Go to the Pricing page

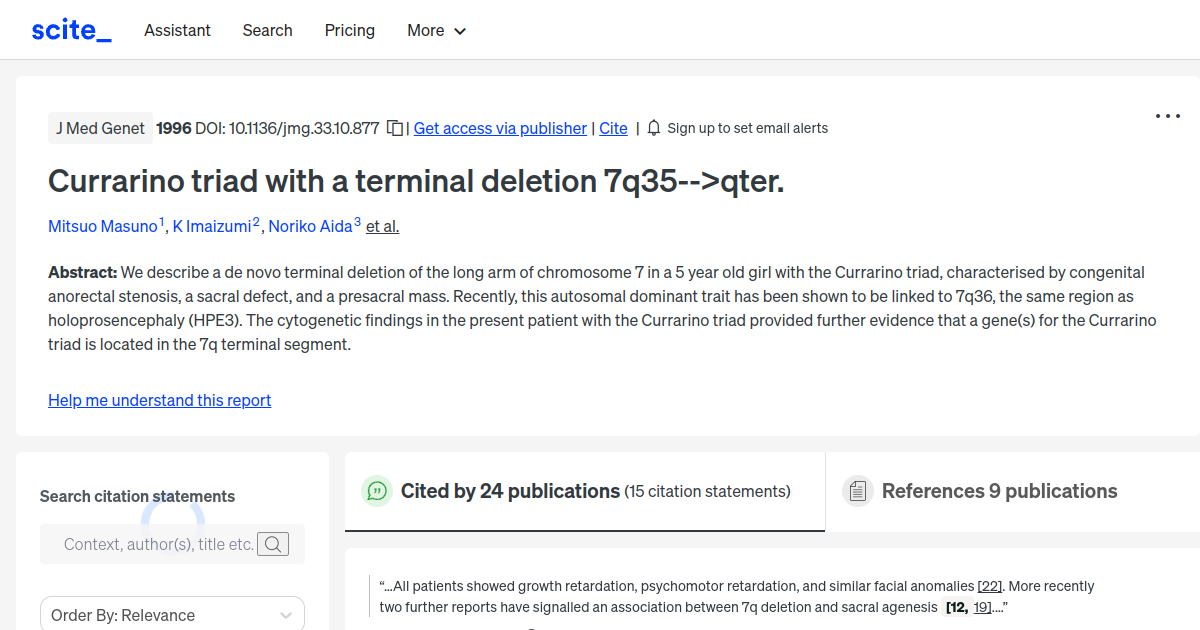350,30
